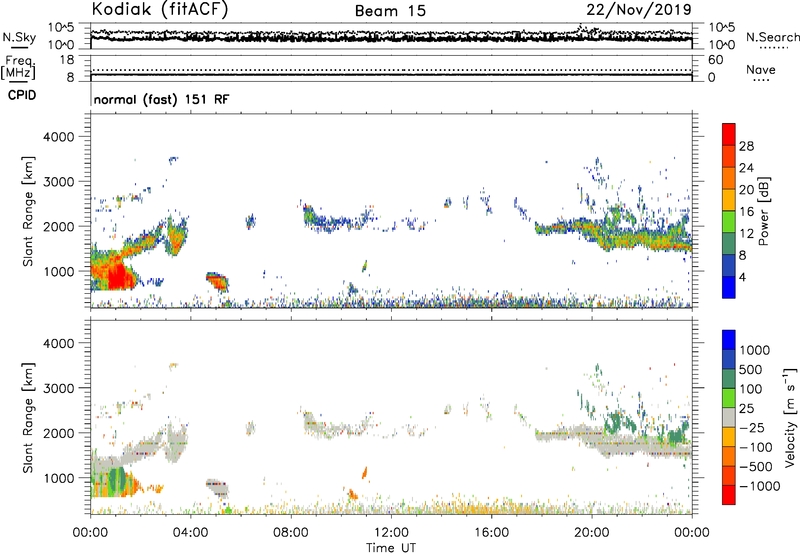
Task: Select the red top segment of power colorbar
Action: click(729, 135)
